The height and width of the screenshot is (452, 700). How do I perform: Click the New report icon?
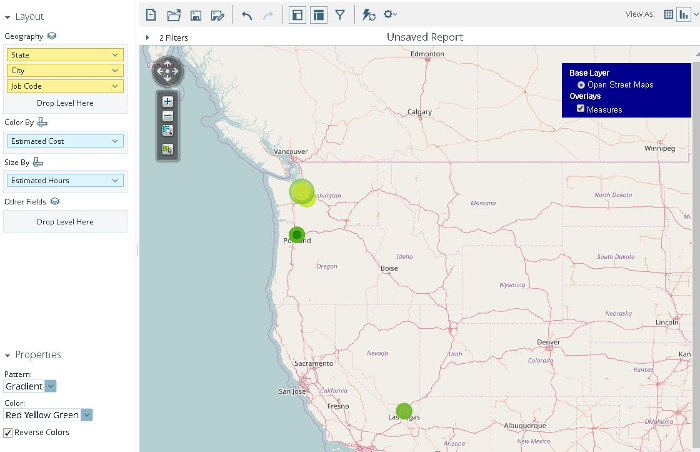[x=151, y=15]
